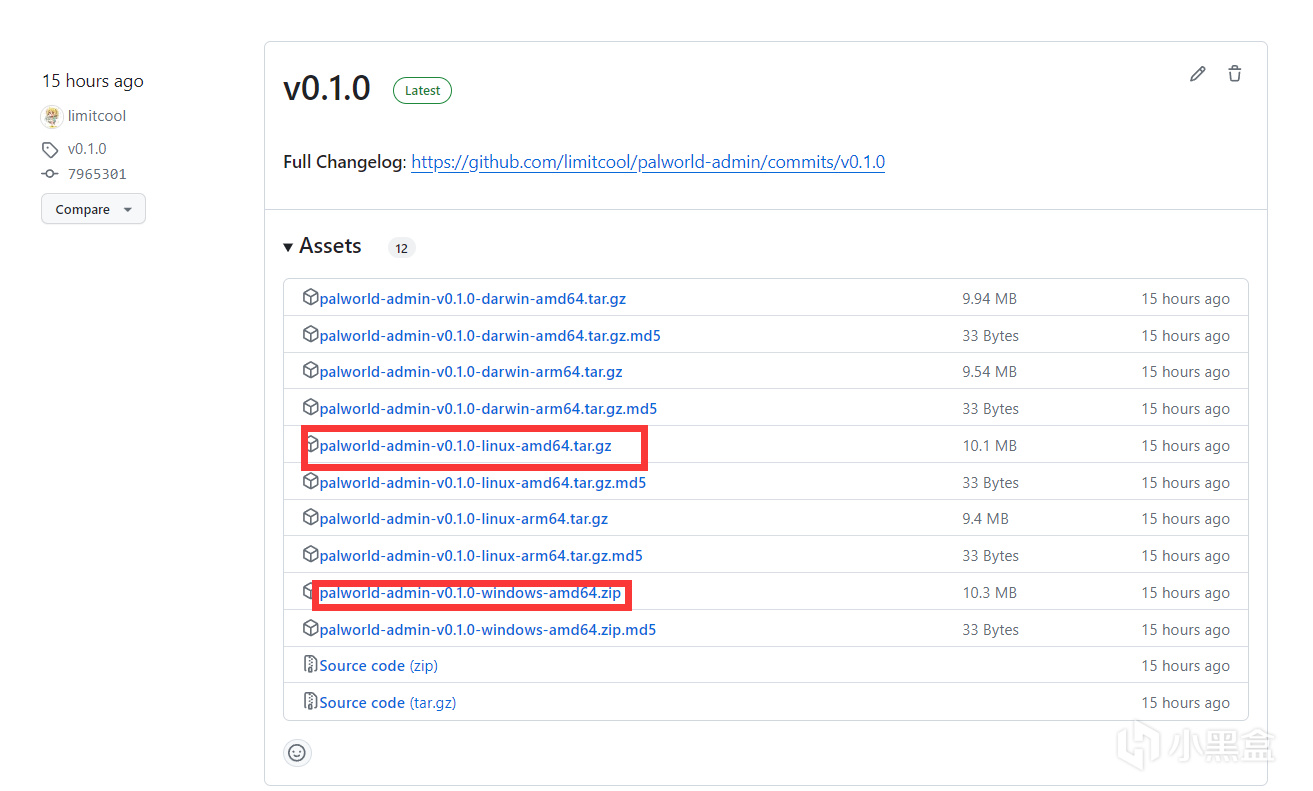Viewport: 1313px width, 791px height.
Task: Click package icon for darwin-amd64.tar.gz
Action: tap(310, 298)
